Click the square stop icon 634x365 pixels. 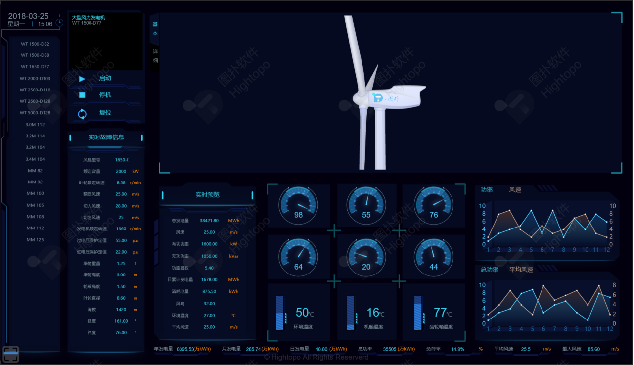[82, 95]
